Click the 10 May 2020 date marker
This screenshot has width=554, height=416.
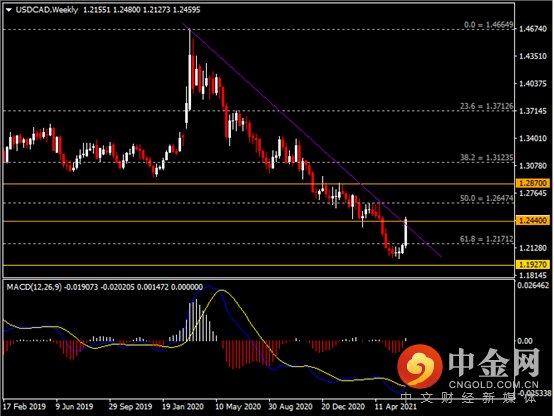(x=238, y=406)
